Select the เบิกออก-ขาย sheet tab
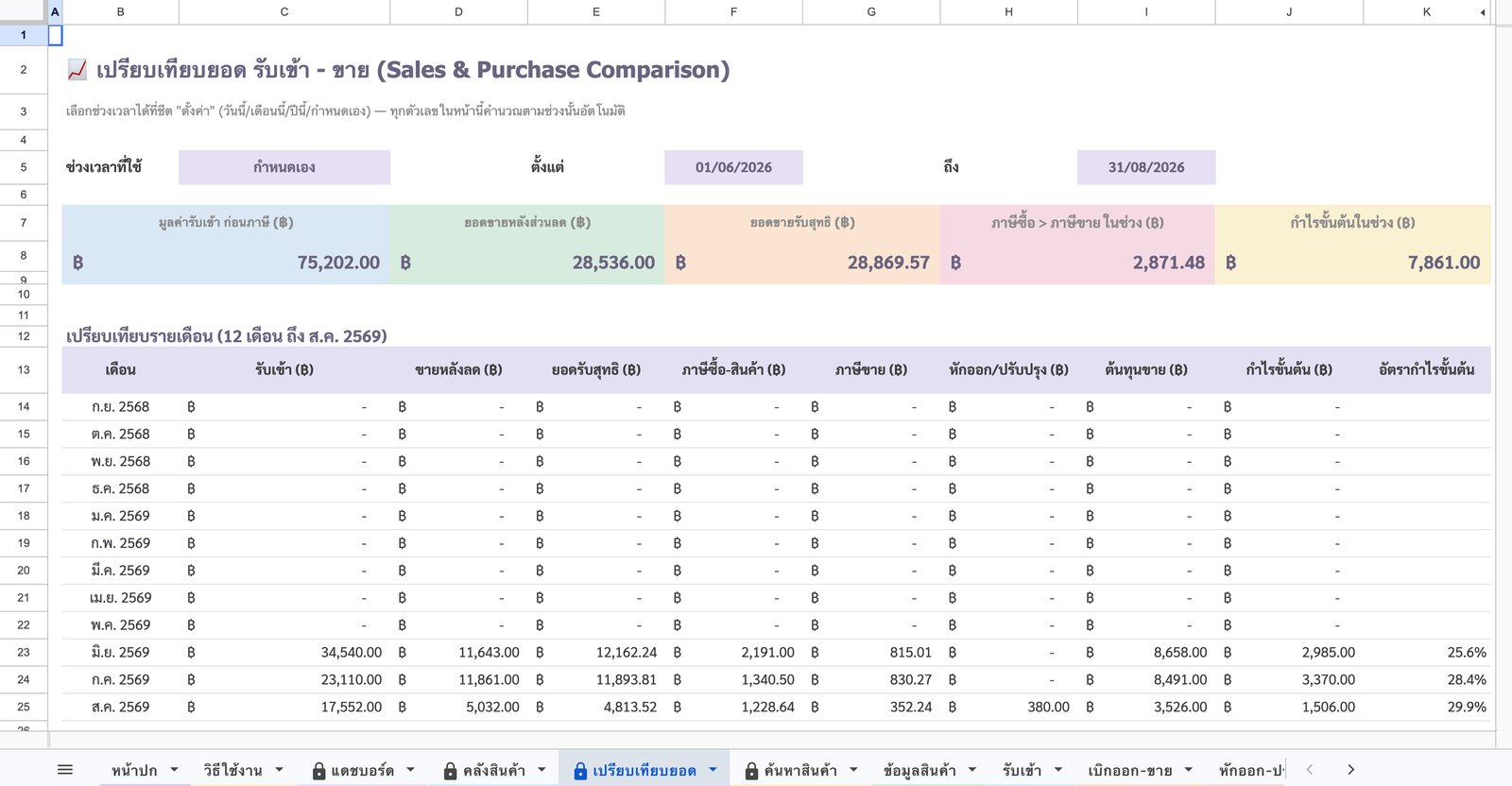 1129,770
